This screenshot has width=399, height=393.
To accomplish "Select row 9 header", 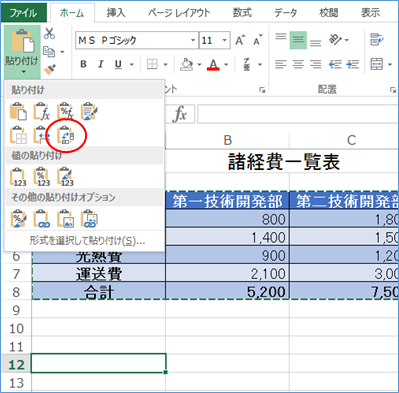I will (16, 310).
